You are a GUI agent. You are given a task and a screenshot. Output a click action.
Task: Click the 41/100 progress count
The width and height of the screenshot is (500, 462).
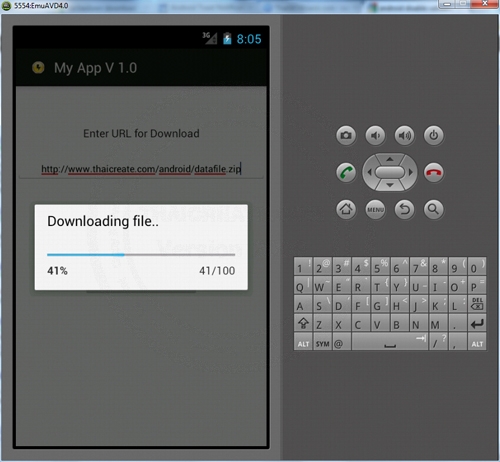tap(217, 271)
